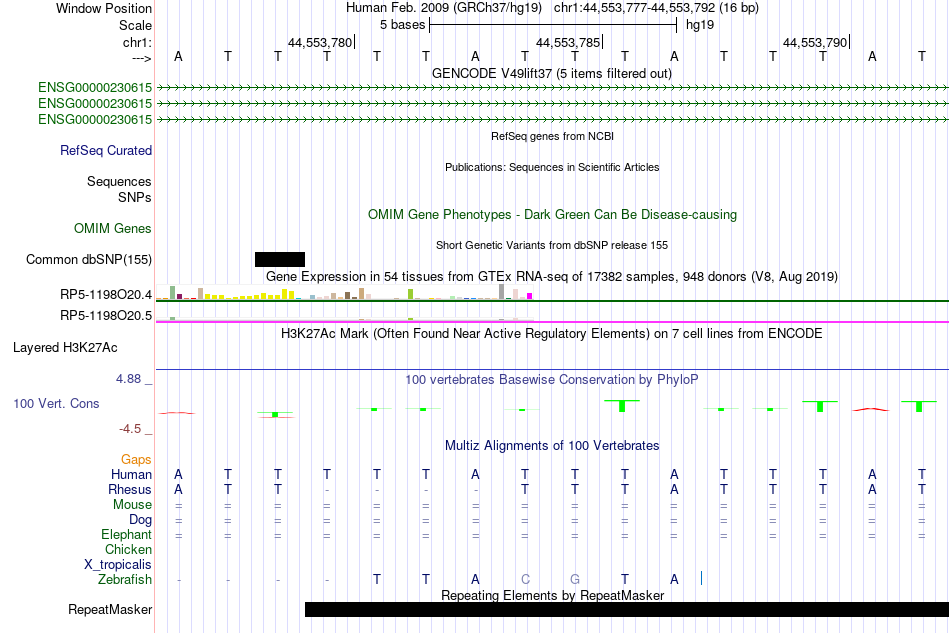Screen dimensions: 950x633
Task: Click the Mouse alignment row label
Action: pos(132,505)
